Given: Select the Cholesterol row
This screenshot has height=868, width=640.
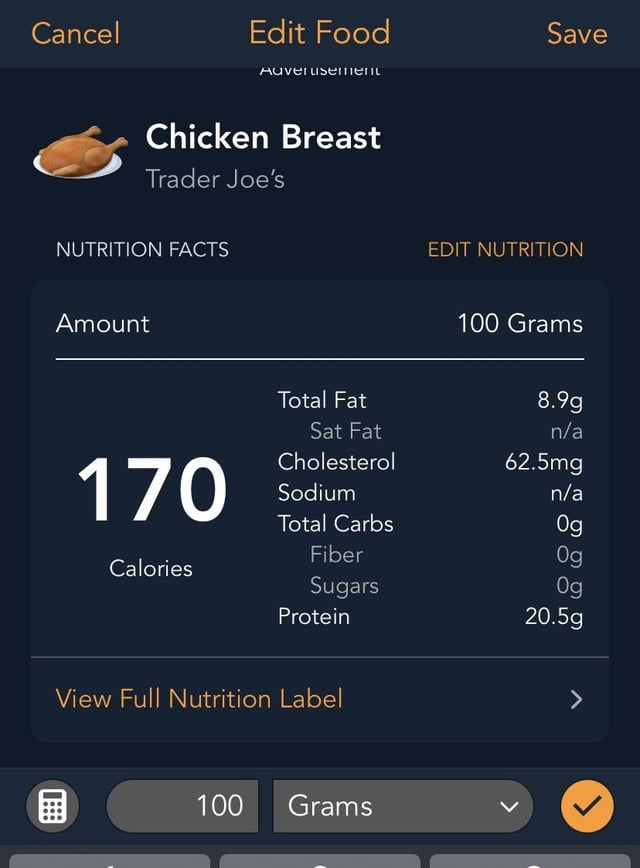Looking at the screenshot, I should point(430,462).
